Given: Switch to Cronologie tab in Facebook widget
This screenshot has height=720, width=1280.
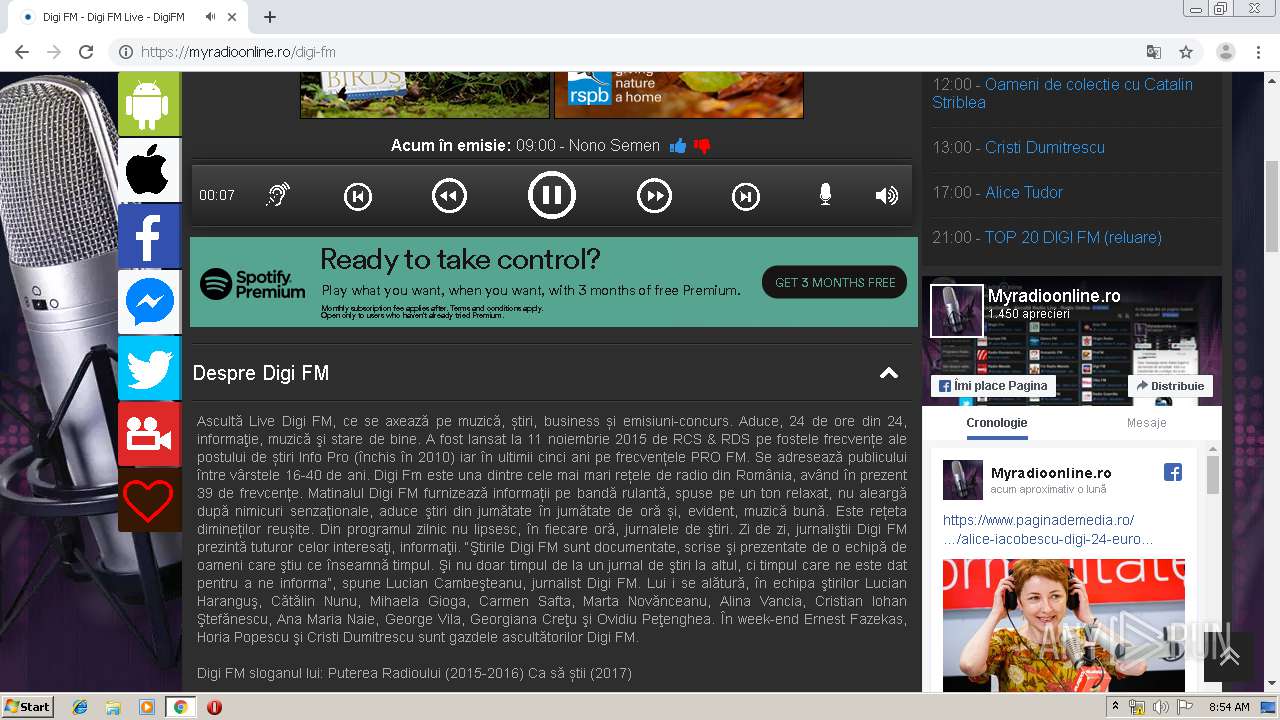Looking at the screenshot, I should (x=997, y=423).
